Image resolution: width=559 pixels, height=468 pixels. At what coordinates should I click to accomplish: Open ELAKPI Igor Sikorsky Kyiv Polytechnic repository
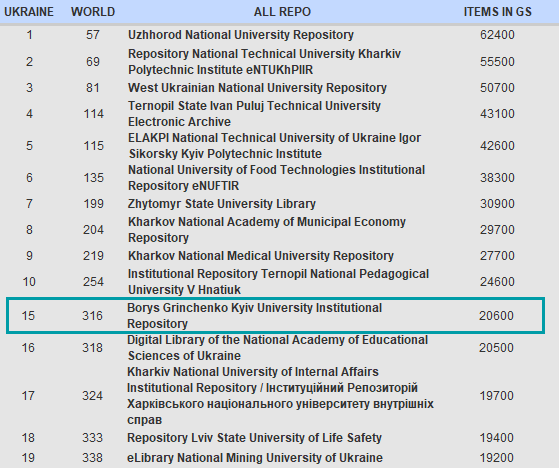[274, 146]
